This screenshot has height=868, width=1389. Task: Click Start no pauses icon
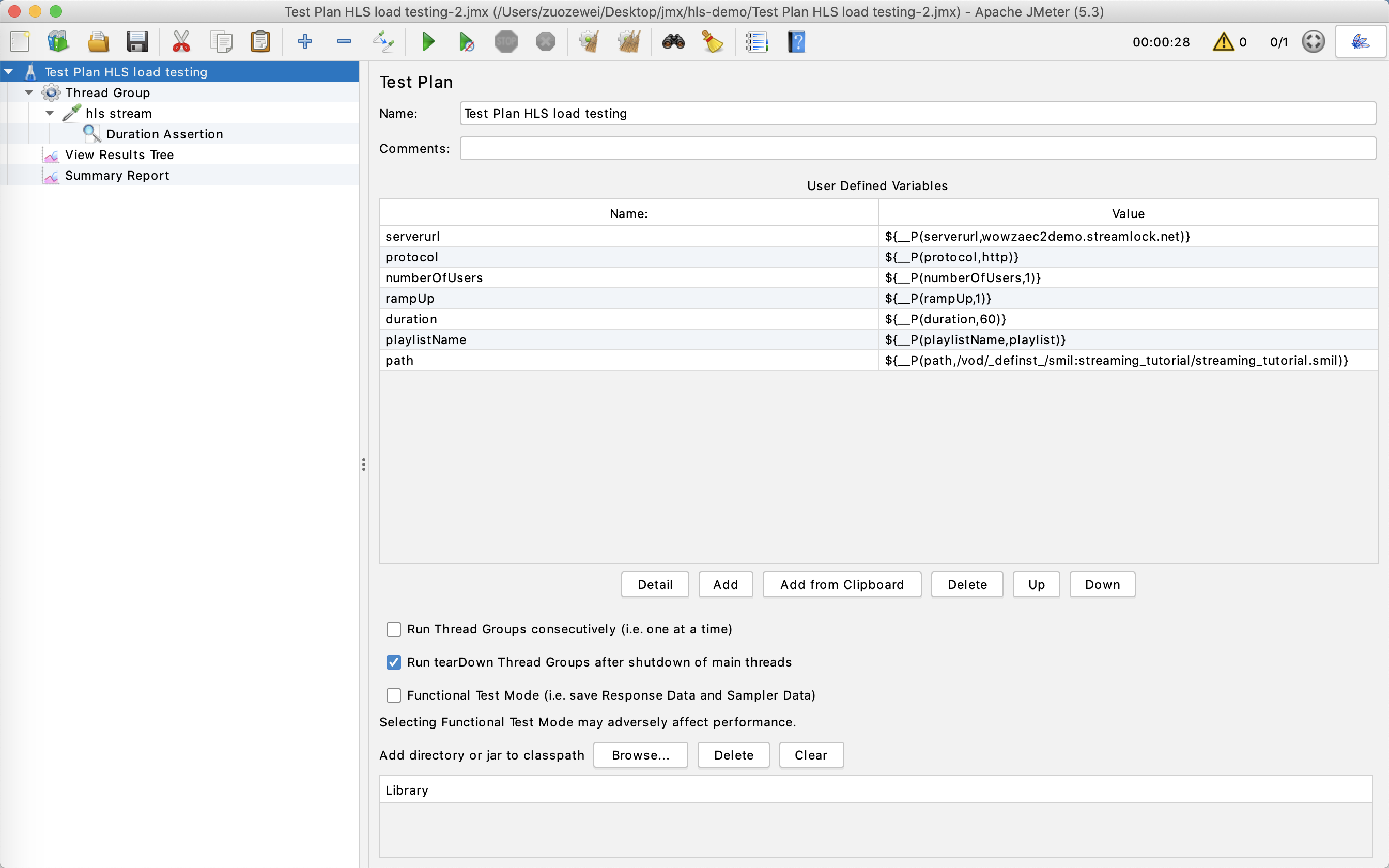(x=466, y=42)
